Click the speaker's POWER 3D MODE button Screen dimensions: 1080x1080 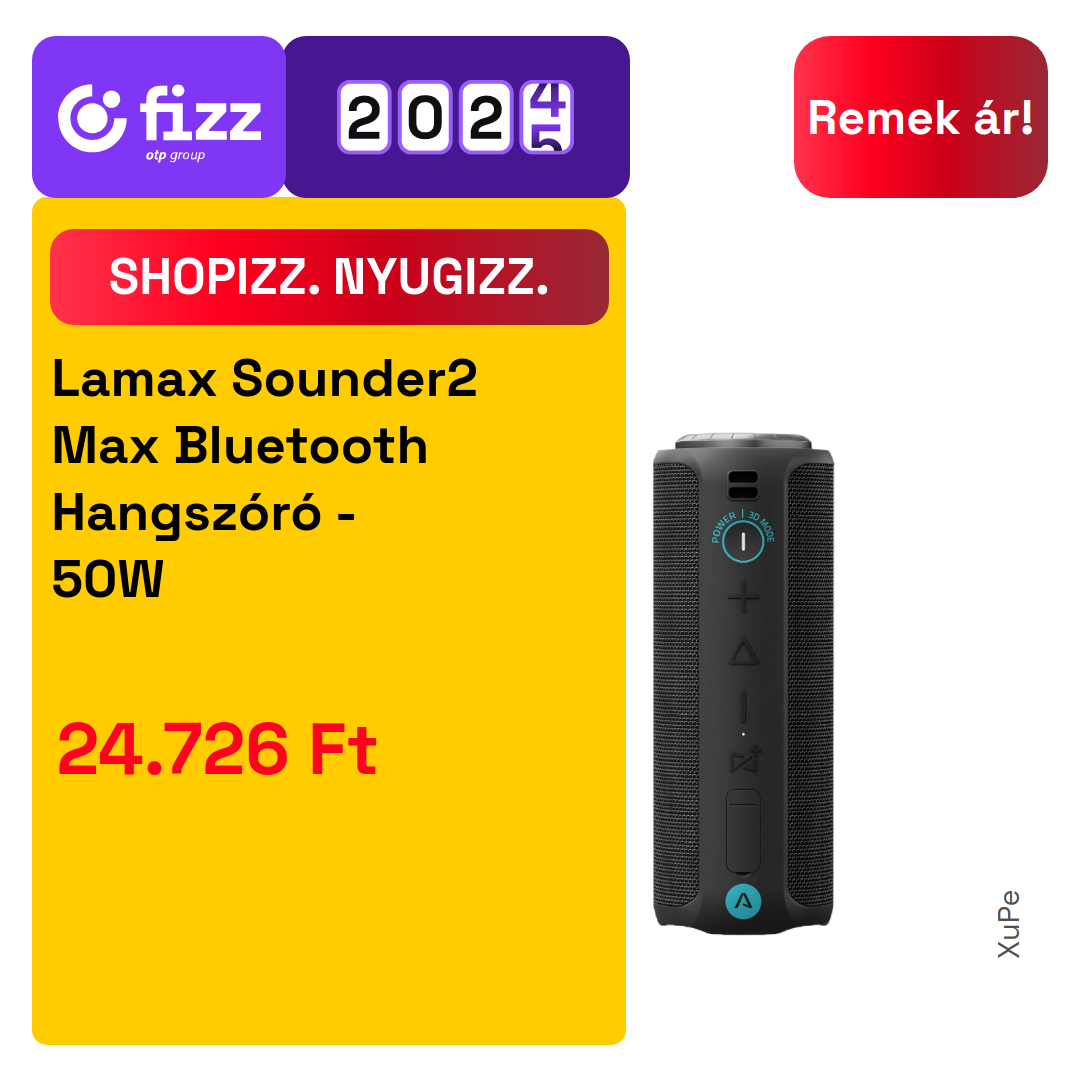742,541
